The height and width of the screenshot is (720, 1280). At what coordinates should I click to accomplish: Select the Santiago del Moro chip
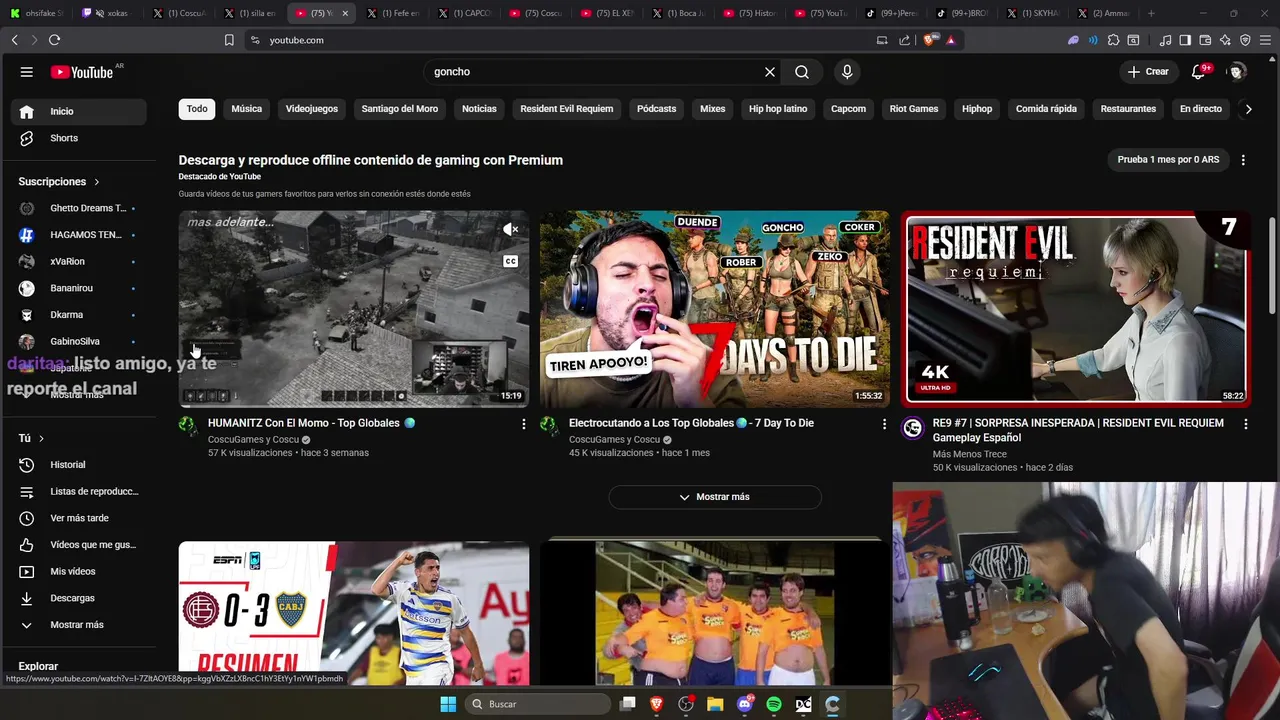click(x=400, y=109)
